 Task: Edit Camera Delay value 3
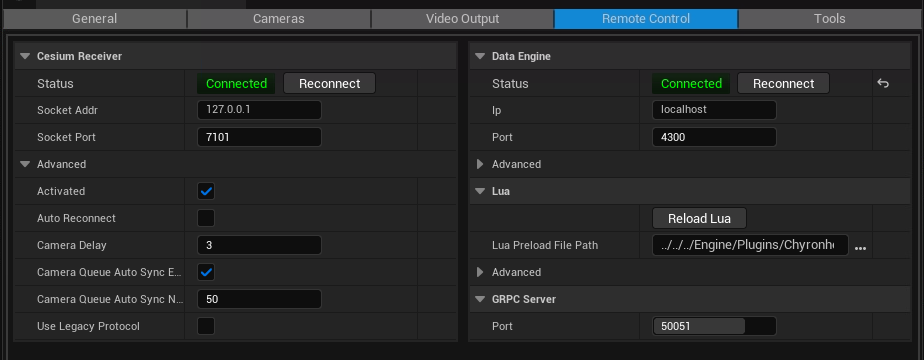259,245
